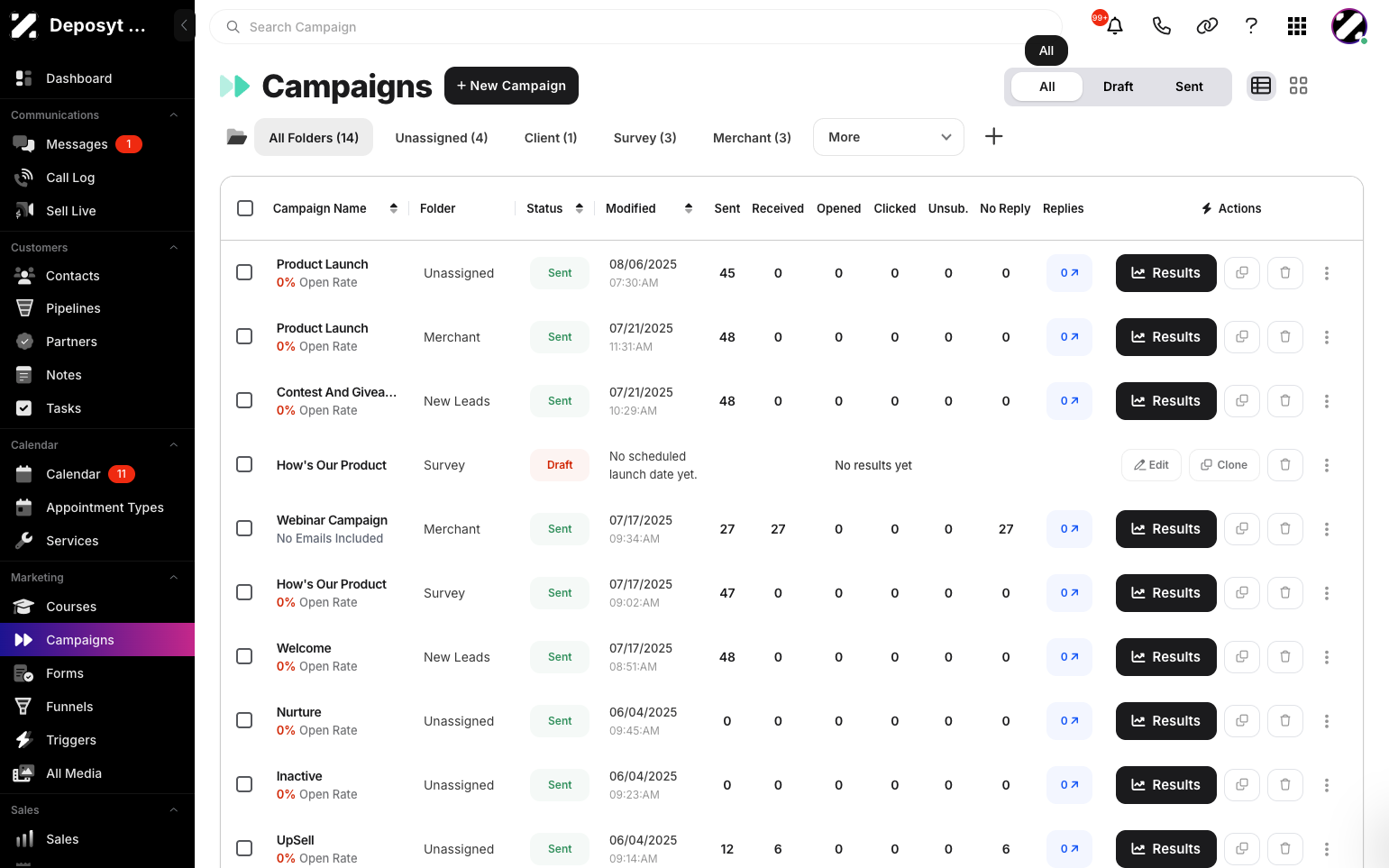Image resolution: width=1389 pixels, height=868 pixels.
Task: Select the Survey (3) folder tab
Action: tap(644, 138)
